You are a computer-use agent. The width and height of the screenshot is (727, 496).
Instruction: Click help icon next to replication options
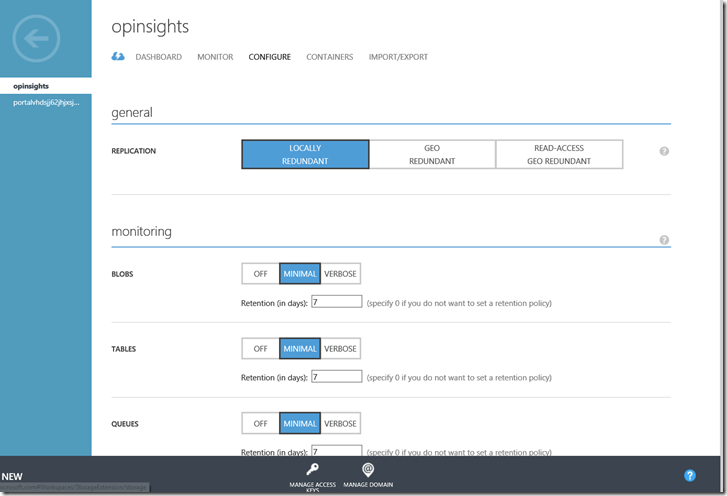(664, 151)
